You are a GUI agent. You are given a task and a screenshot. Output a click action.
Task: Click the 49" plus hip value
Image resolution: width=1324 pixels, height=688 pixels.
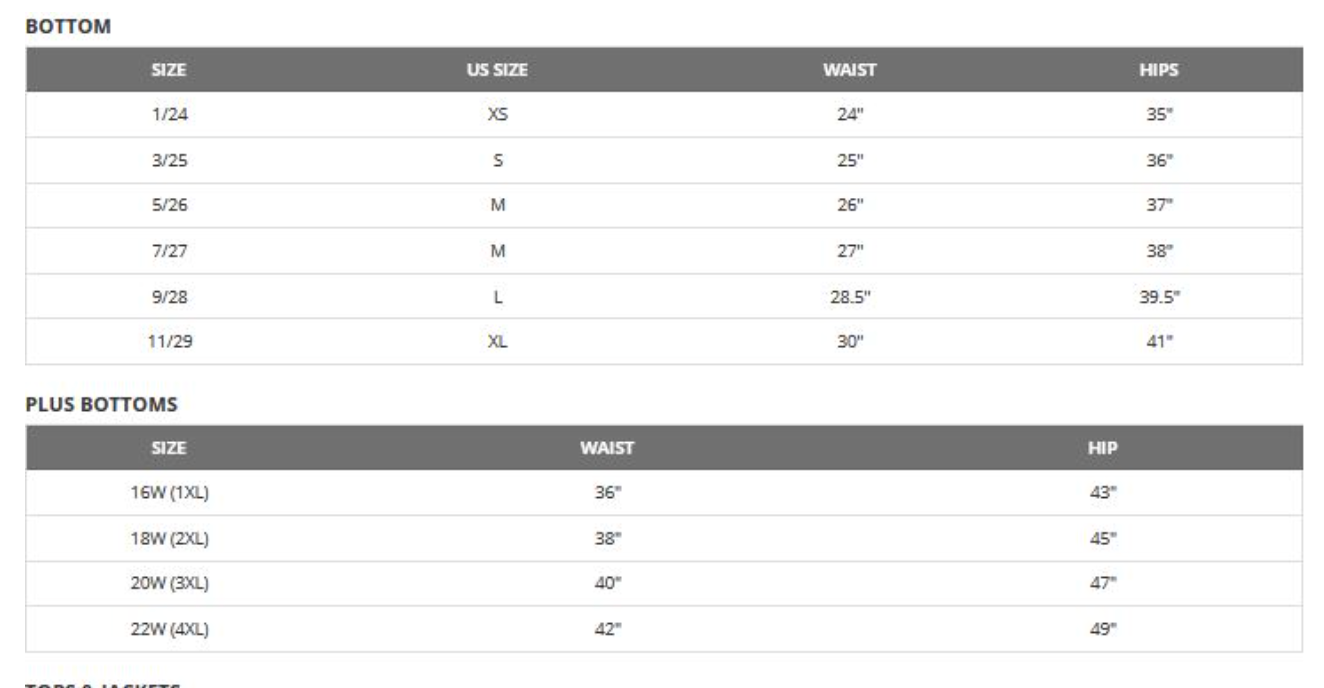click(x=1103, y=630)
